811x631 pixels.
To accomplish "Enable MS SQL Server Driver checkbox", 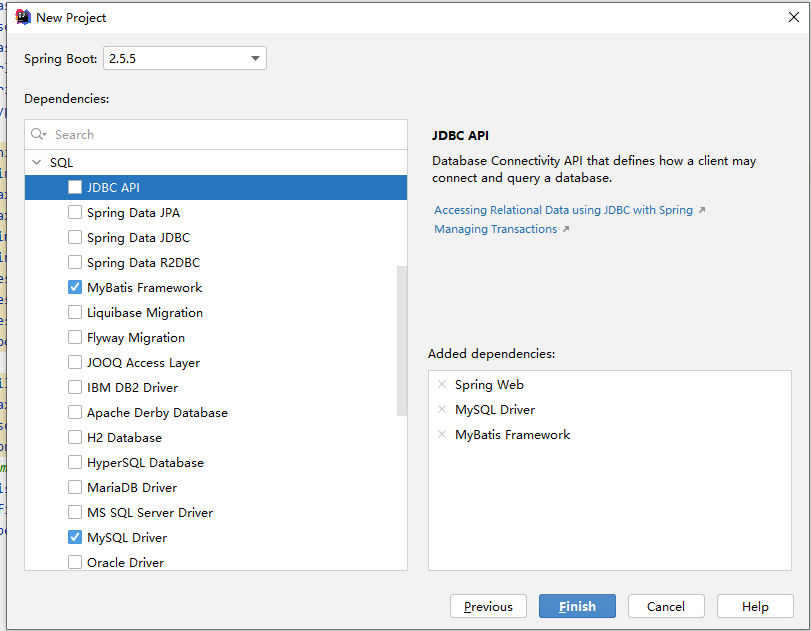I will (75, 512).
